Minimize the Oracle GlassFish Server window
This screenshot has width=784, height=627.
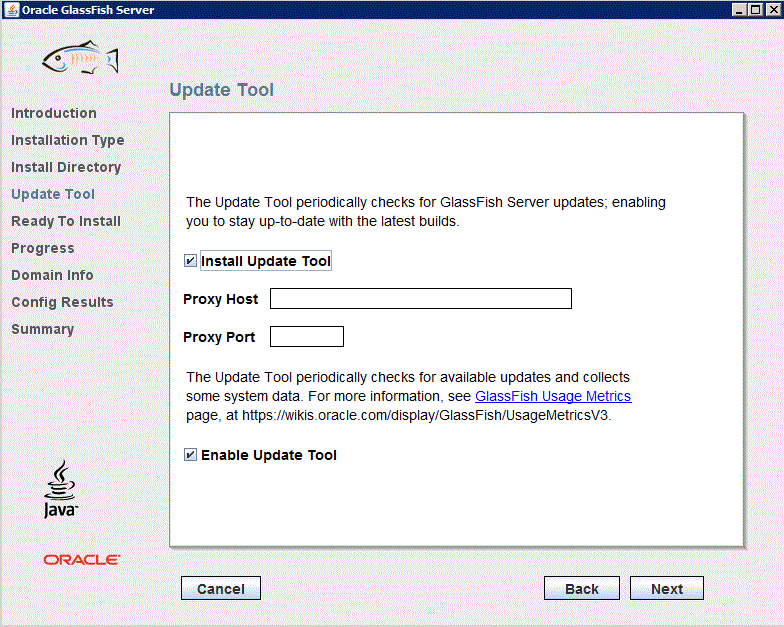pos(739,10)
